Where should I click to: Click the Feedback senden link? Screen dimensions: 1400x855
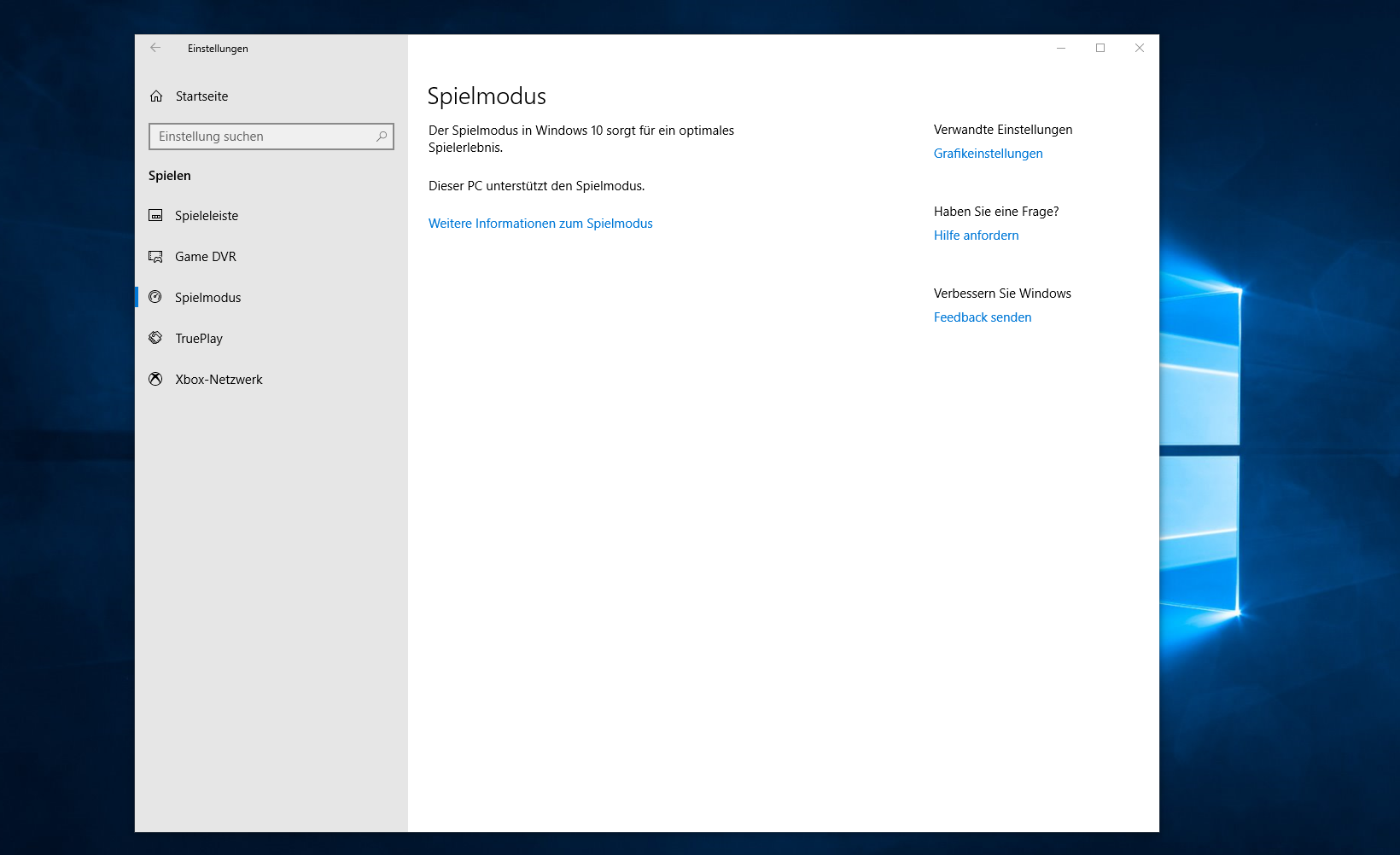click(x=982, y=317)
